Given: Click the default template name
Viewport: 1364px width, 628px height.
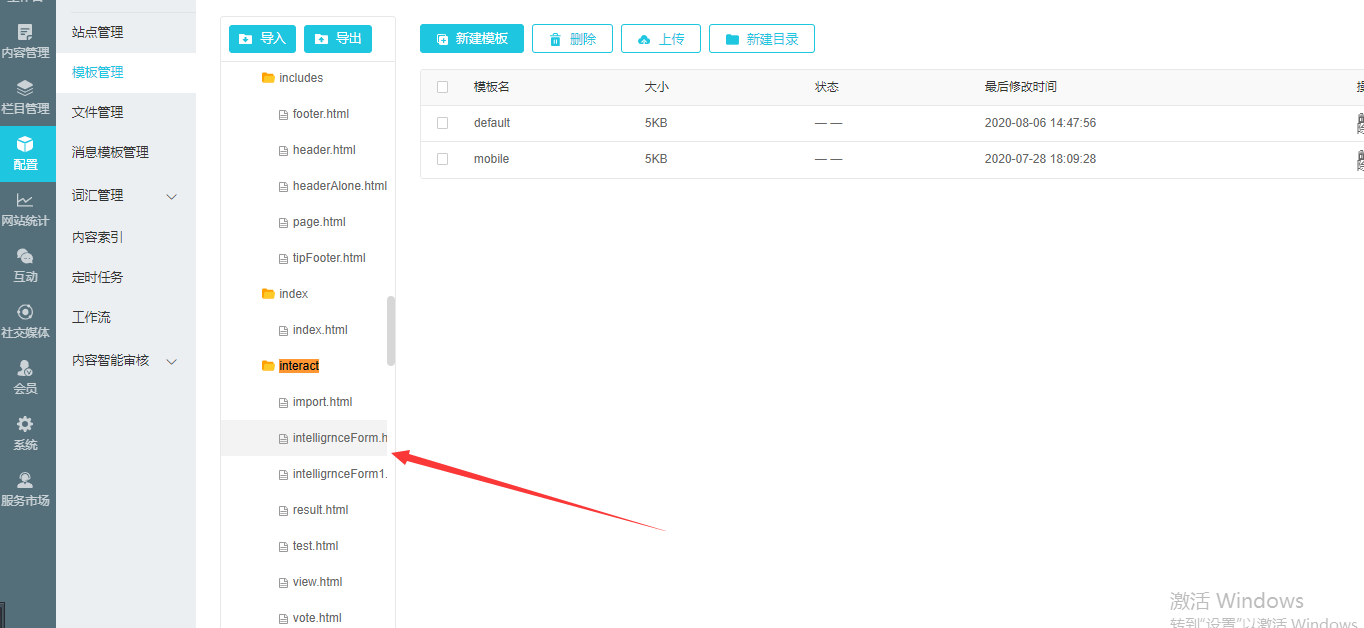Looking at the screenshot, I should [x=492, y=123].
